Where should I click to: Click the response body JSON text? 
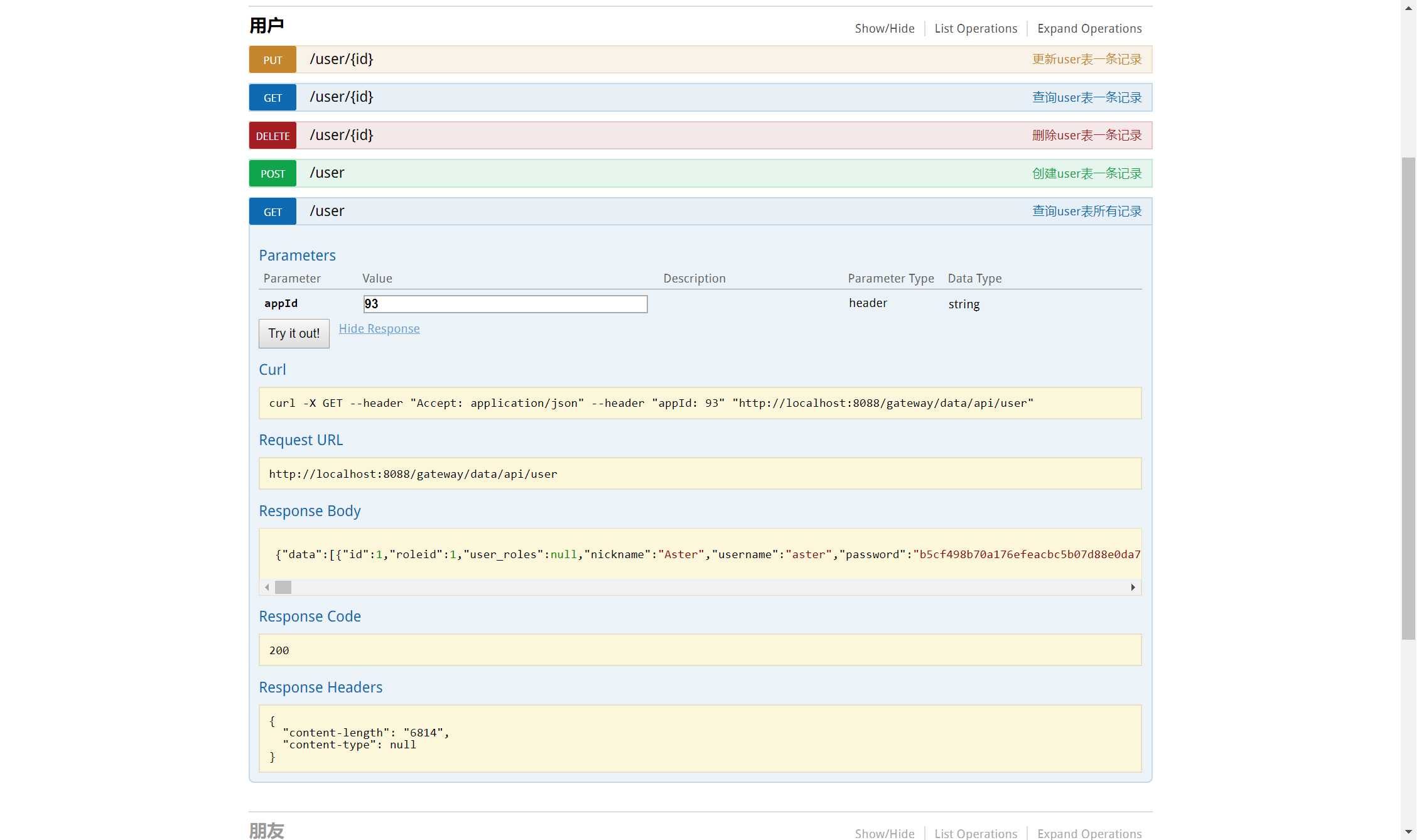pos(708,554)
